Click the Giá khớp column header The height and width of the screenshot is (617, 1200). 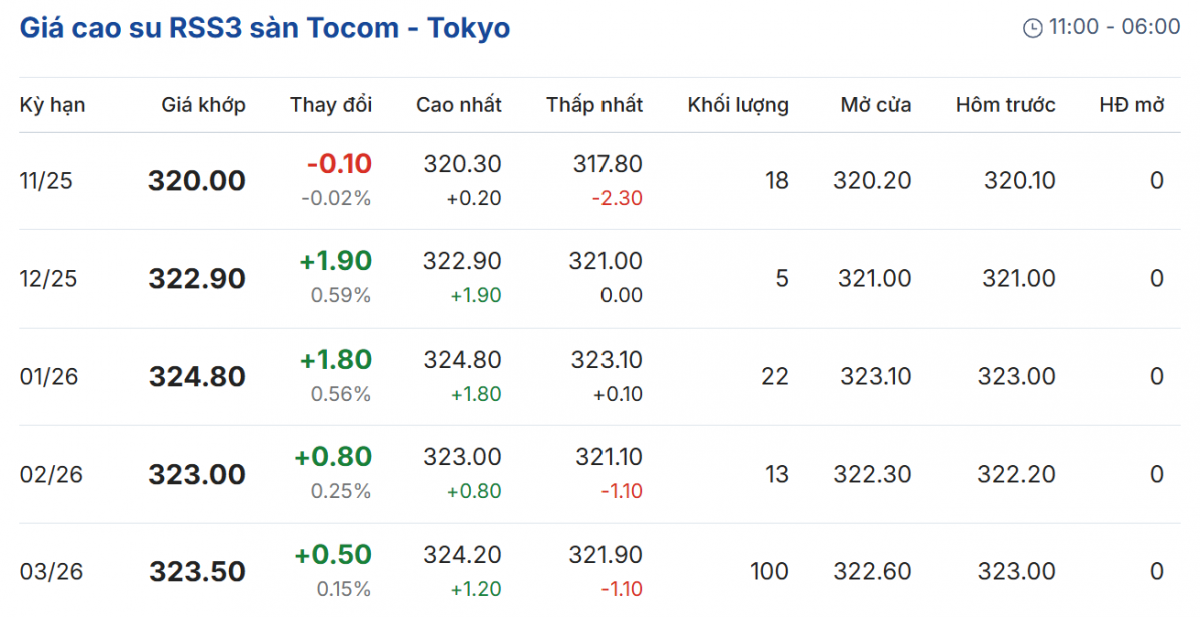(x=203, y=105)
